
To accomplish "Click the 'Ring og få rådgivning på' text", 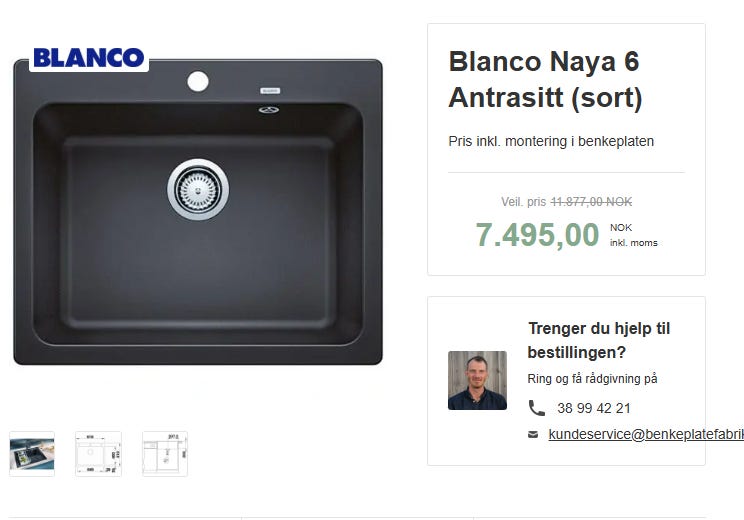I will pyautogui.click(x=592, y=379).
